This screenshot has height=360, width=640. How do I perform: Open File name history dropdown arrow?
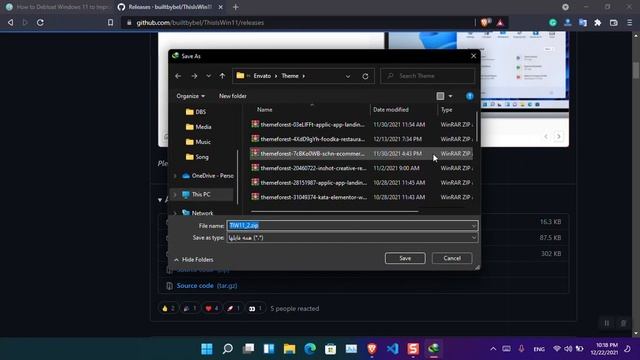[x=473, y=226]
